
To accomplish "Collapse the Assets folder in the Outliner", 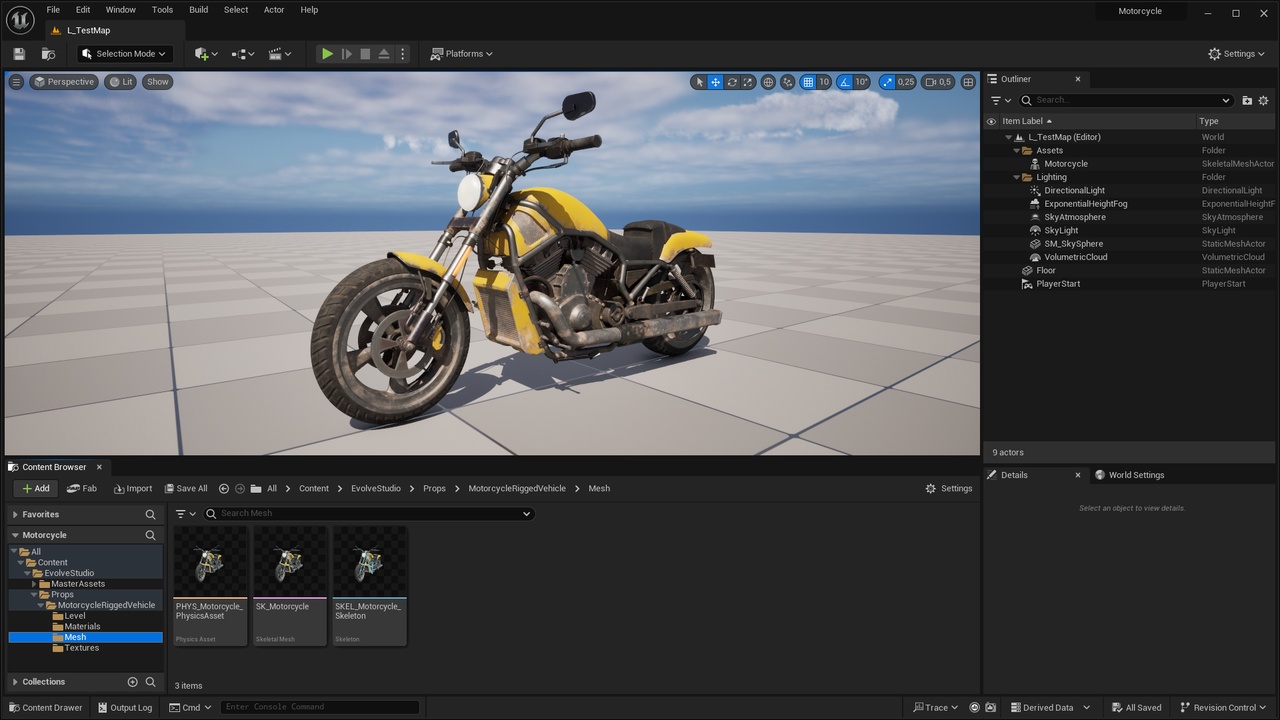I will pos(1017,151).
